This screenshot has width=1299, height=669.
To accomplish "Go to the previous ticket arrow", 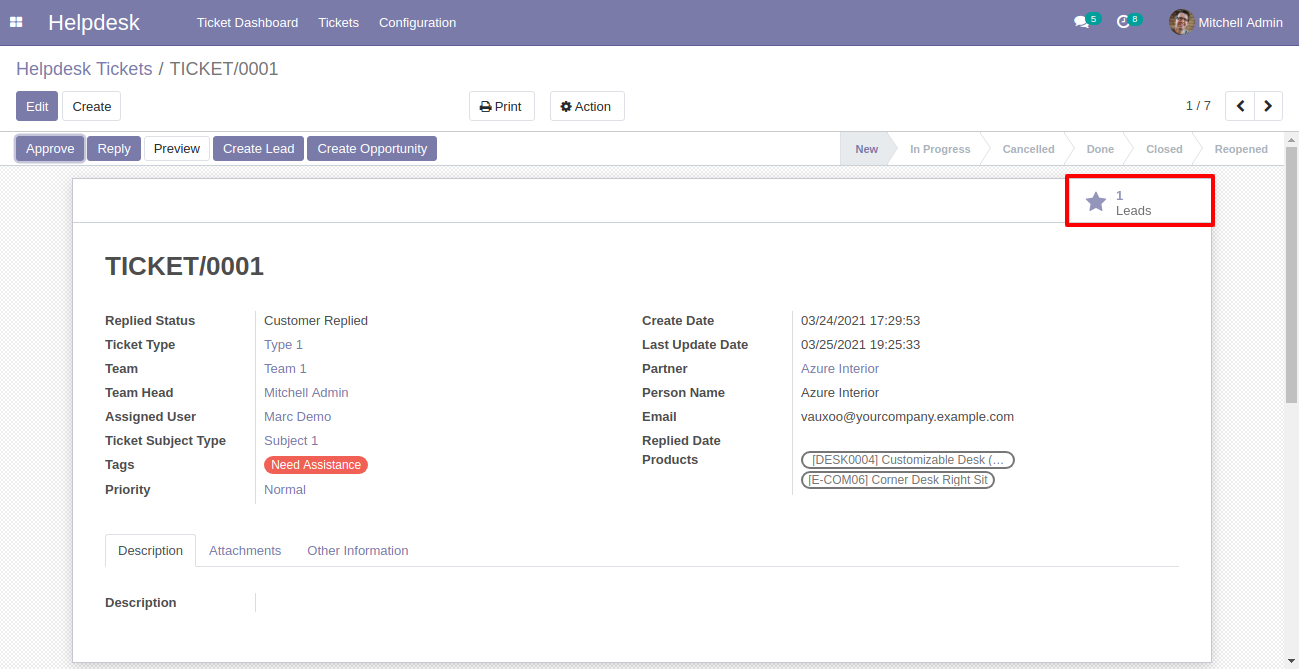I will [x=1240, y=106].
